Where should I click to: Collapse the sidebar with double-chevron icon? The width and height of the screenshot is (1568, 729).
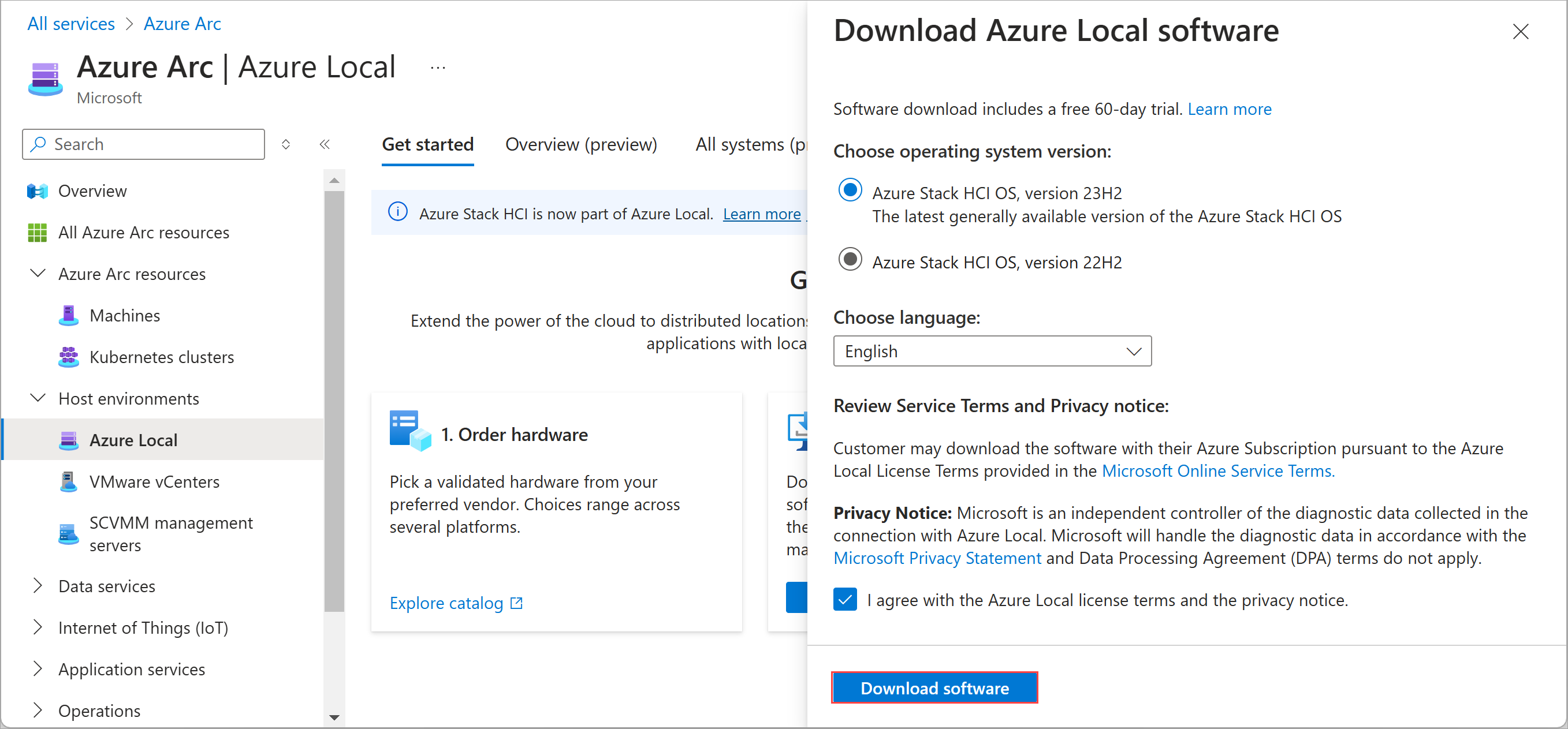pyautogui.click(x=325, y=144)
